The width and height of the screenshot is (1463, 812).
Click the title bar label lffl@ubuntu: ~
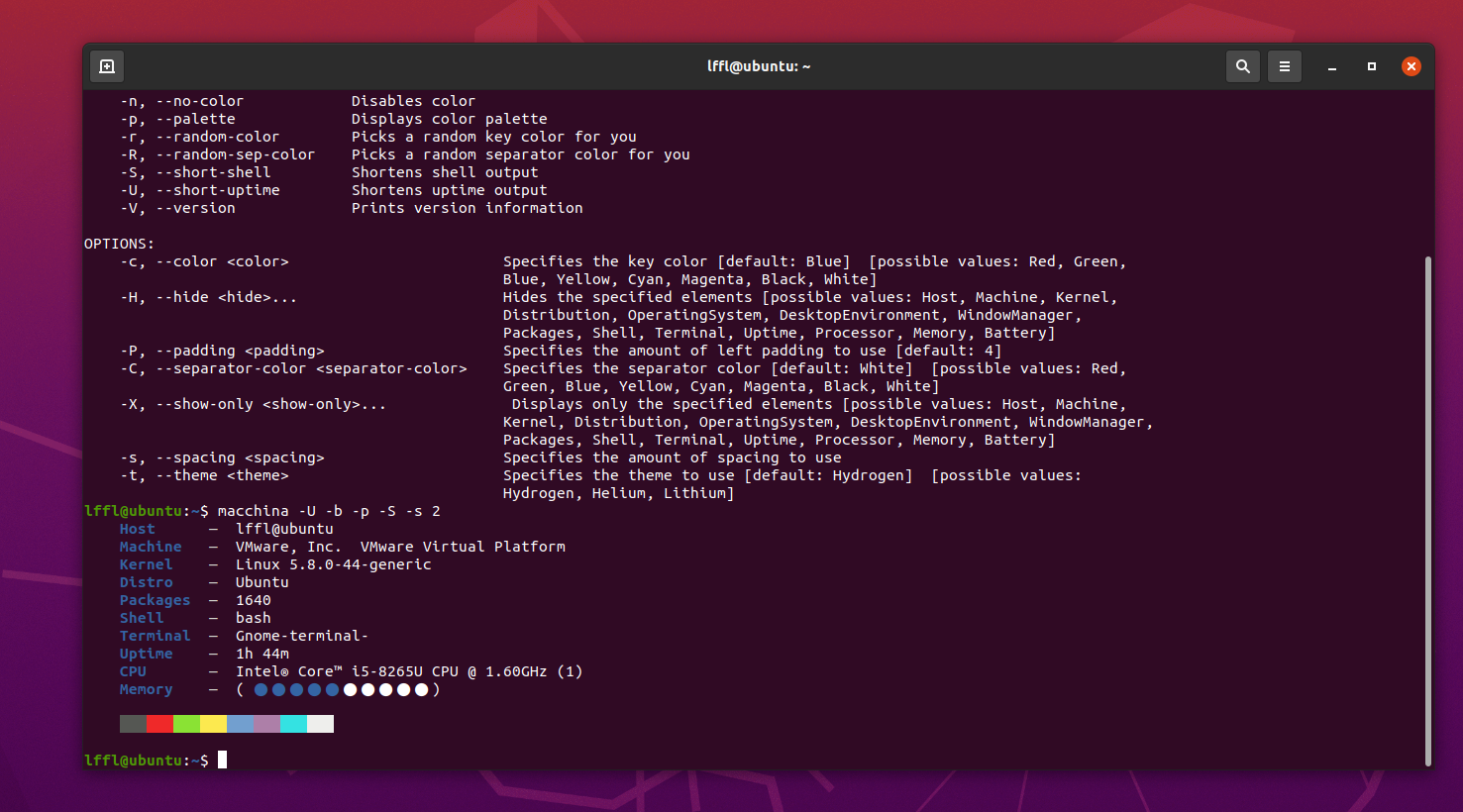[759, 65]
